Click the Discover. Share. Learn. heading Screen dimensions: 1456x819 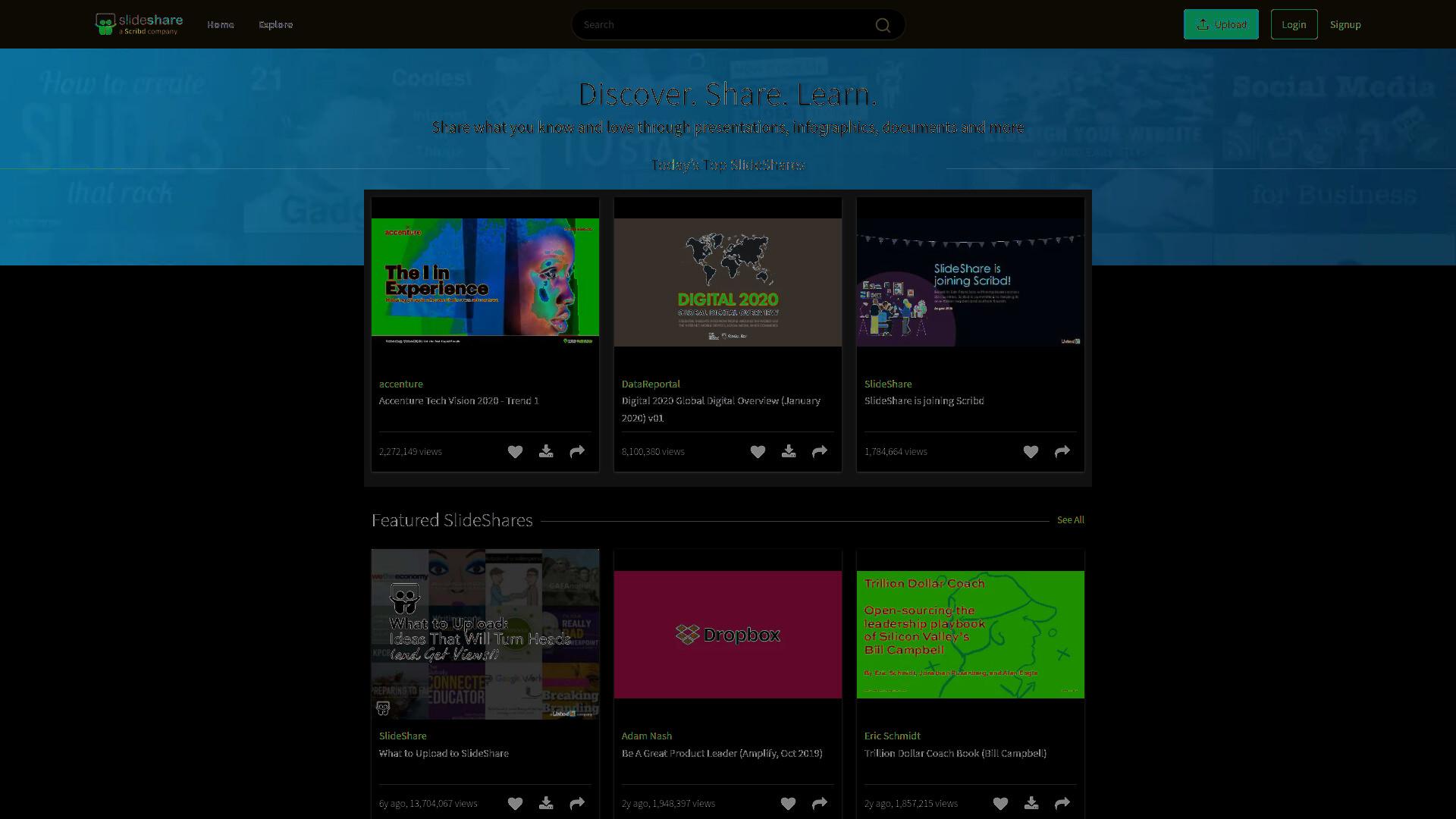[728, 94]
